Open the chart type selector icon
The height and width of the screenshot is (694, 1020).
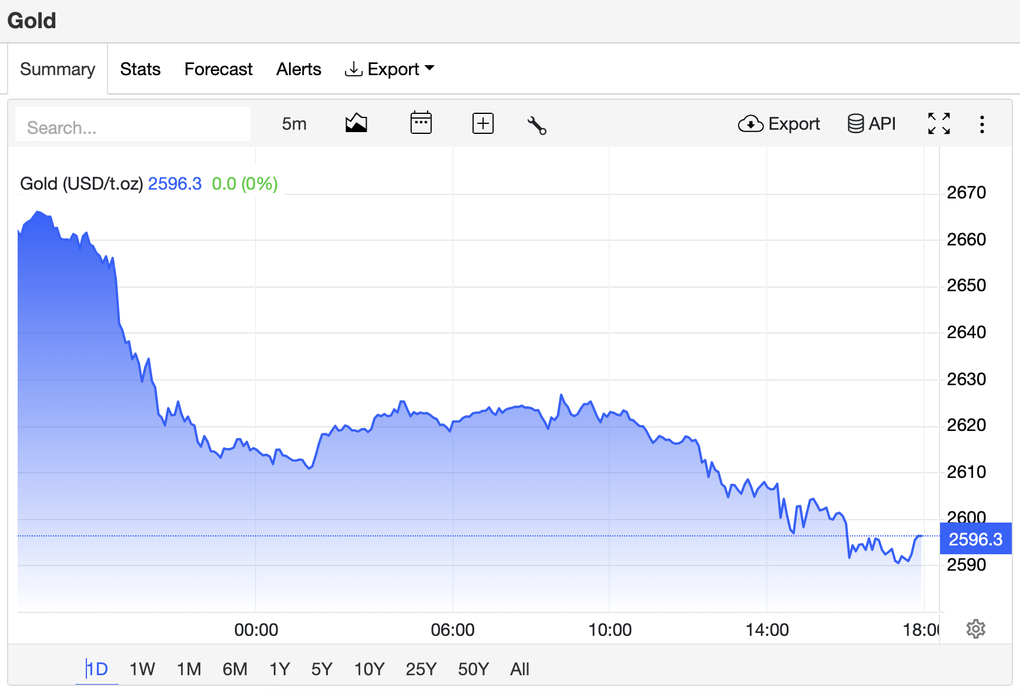click(x=356, y=123)
